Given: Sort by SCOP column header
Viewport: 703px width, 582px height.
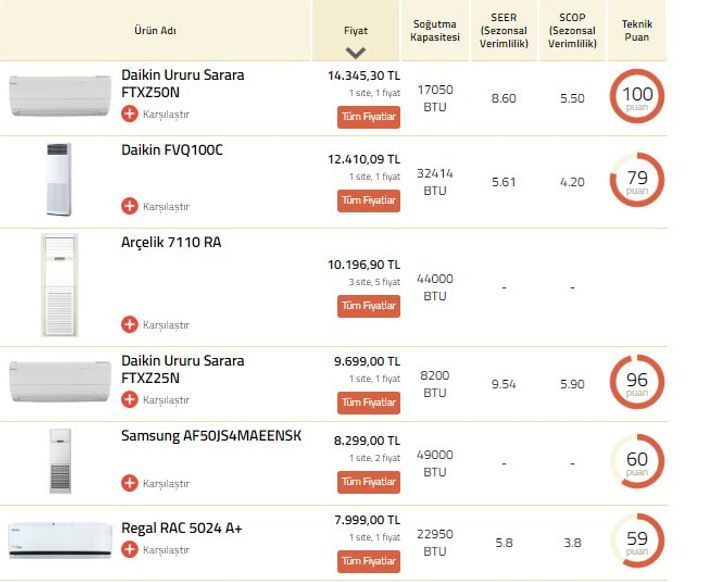Looking at the screenshot, I should pos(572,30).
